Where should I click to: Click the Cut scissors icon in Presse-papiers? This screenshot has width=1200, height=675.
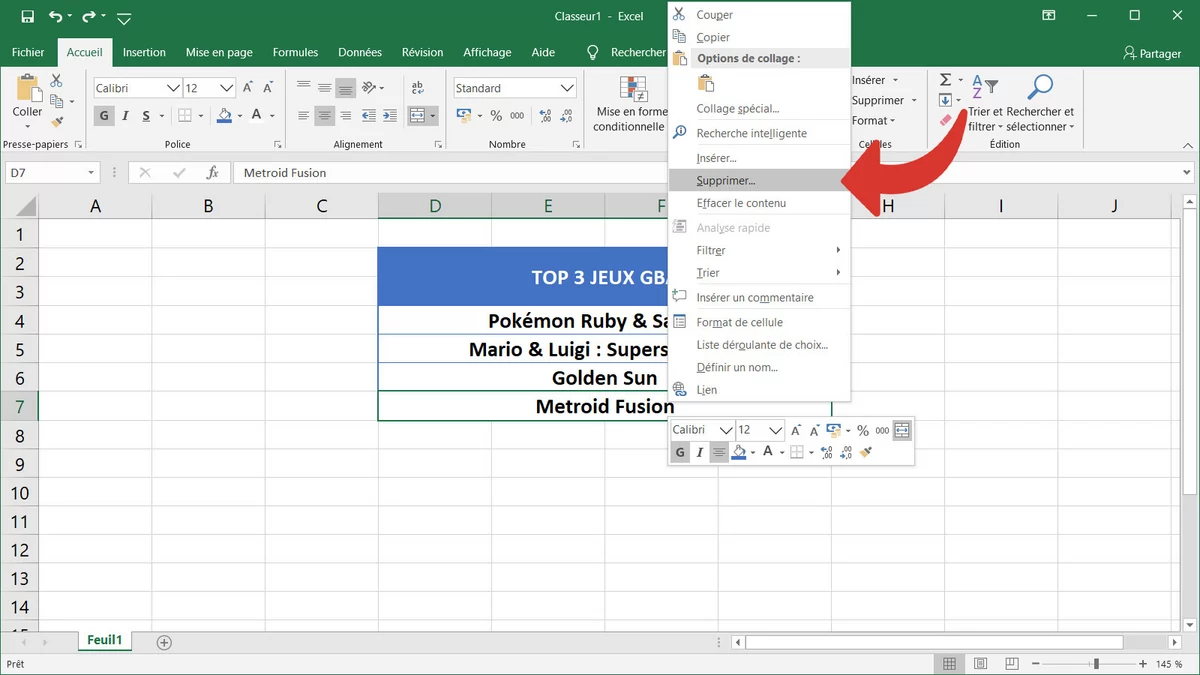[56, 81]
